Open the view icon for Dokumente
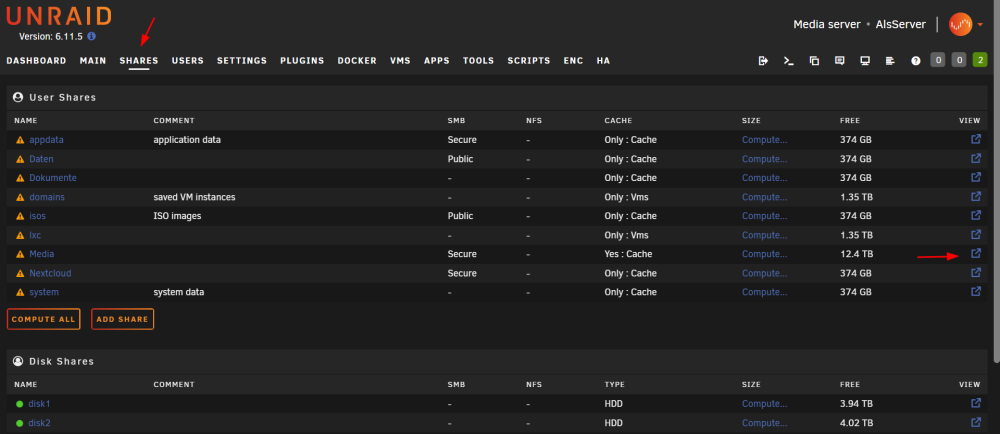 [976, 177]
